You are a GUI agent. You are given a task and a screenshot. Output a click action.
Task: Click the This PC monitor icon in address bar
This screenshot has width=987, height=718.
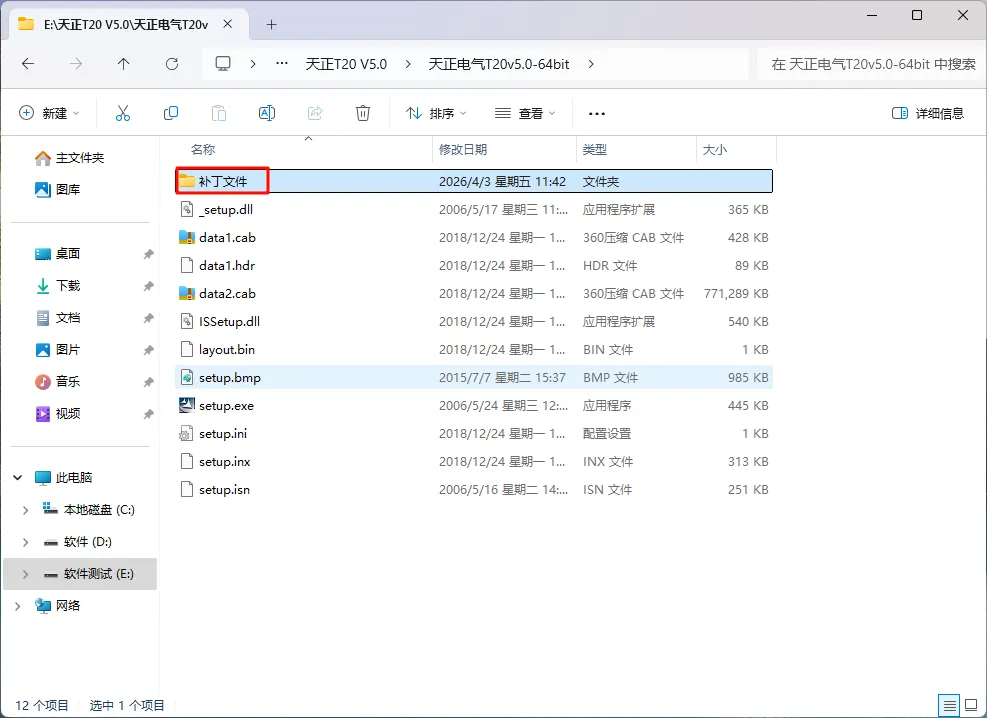pyautogui.click(x=223, y=64)
